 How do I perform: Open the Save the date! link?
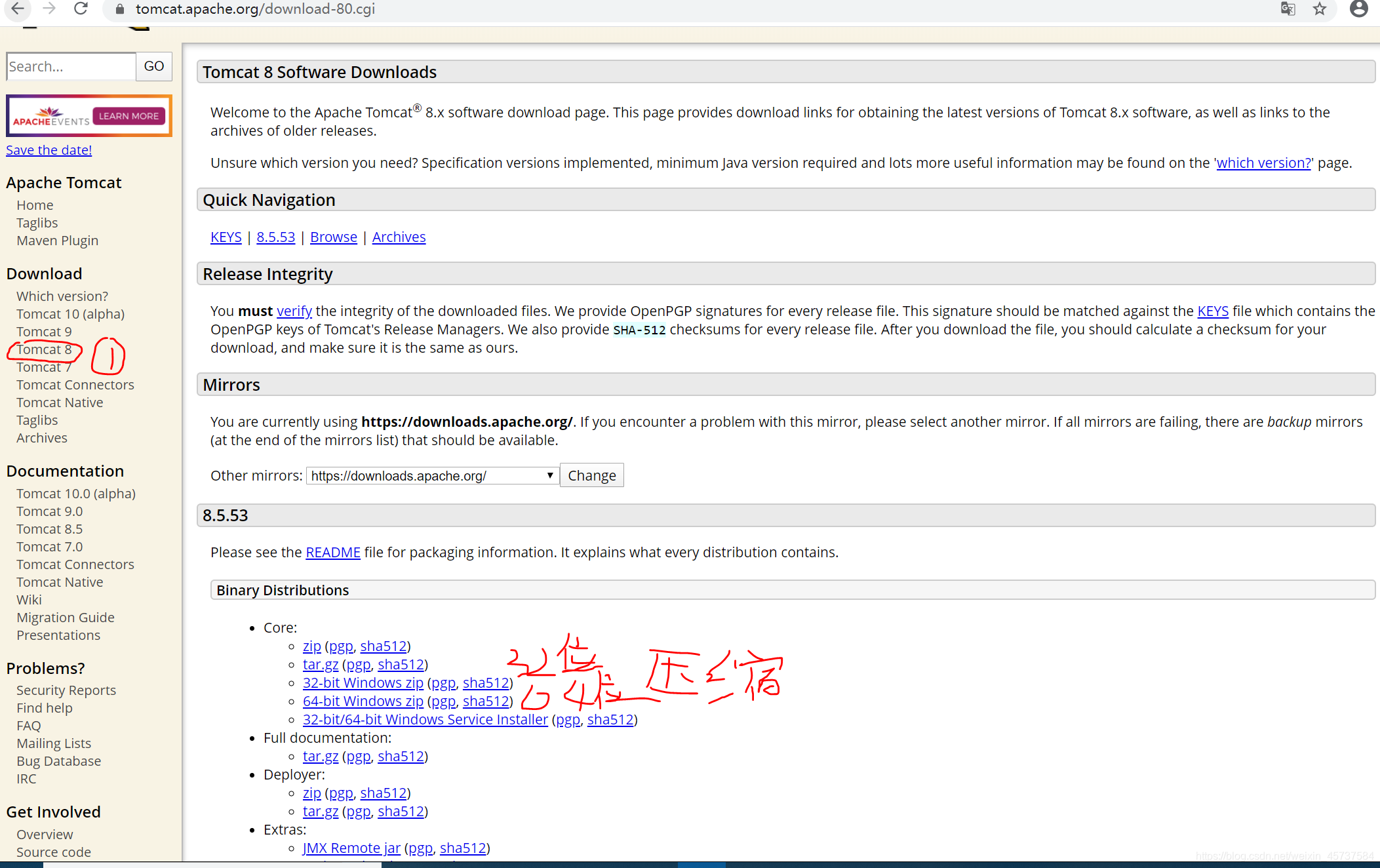click(49, 150)
